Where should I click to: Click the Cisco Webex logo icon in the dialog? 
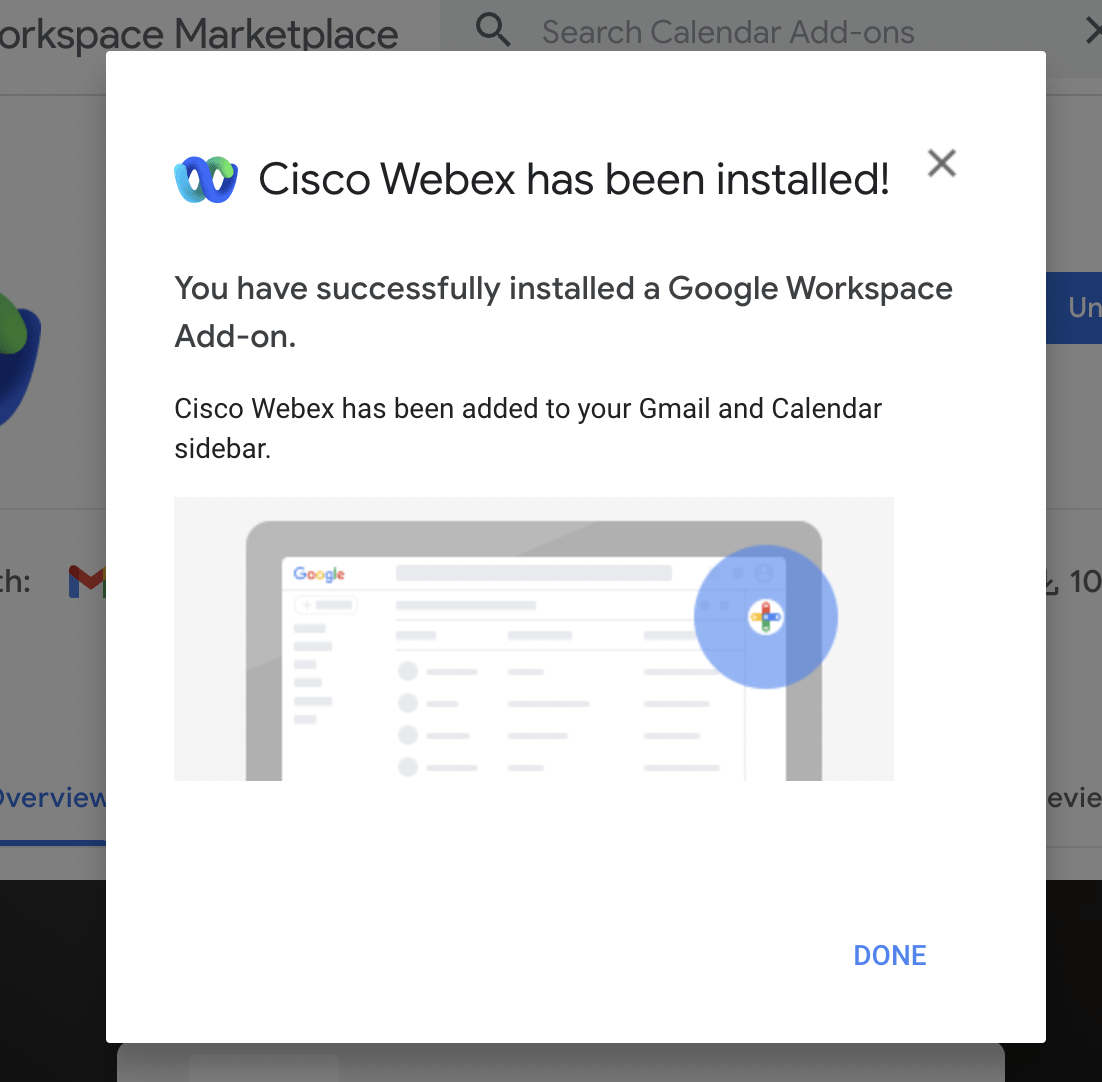206,178
